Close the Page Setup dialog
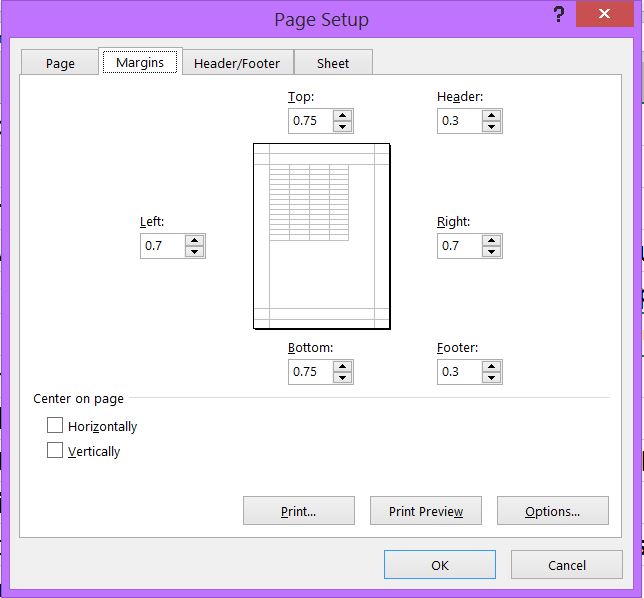This screenshot has width=644, height=598. point(605,14)
